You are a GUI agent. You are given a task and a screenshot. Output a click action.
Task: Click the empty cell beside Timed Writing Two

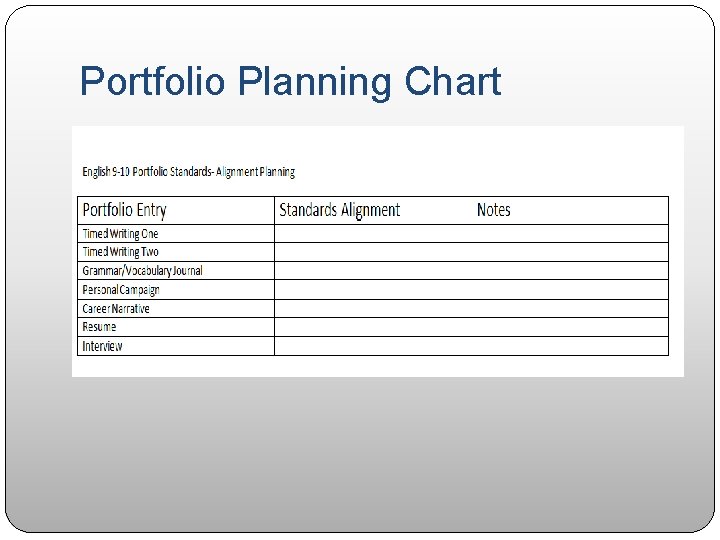tap(470, 252)
